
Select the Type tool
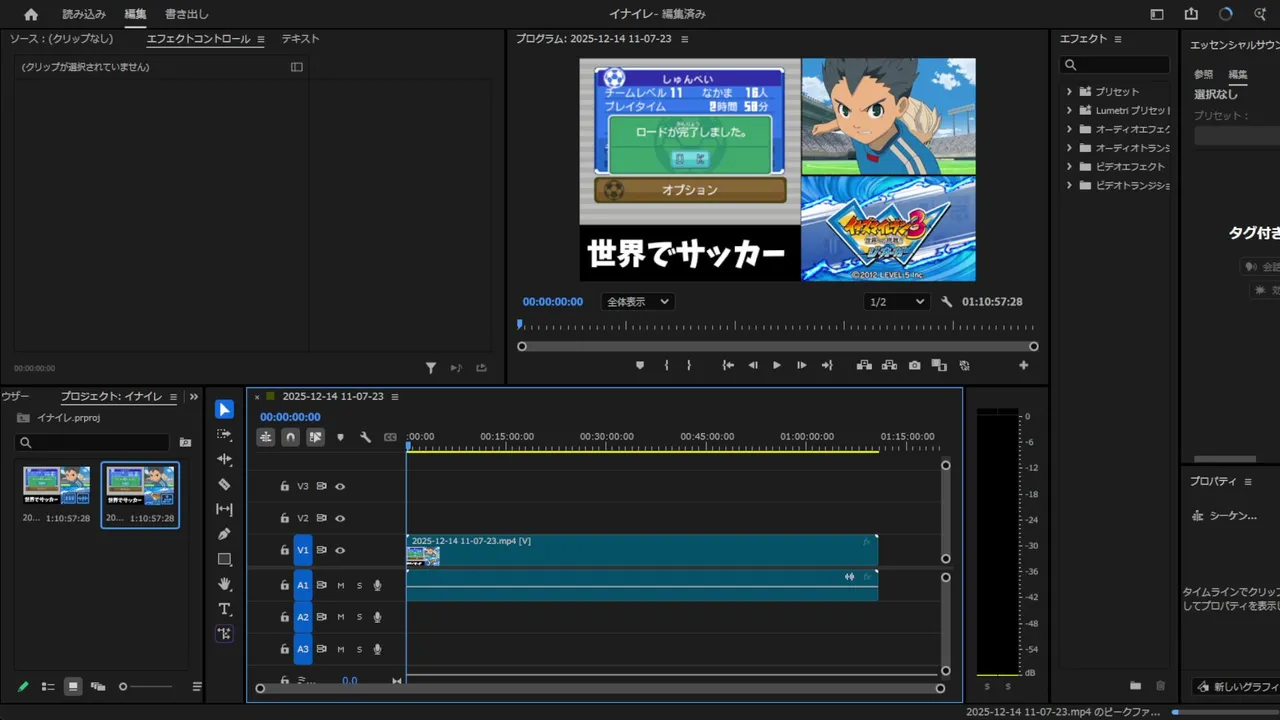click(224, 609)
